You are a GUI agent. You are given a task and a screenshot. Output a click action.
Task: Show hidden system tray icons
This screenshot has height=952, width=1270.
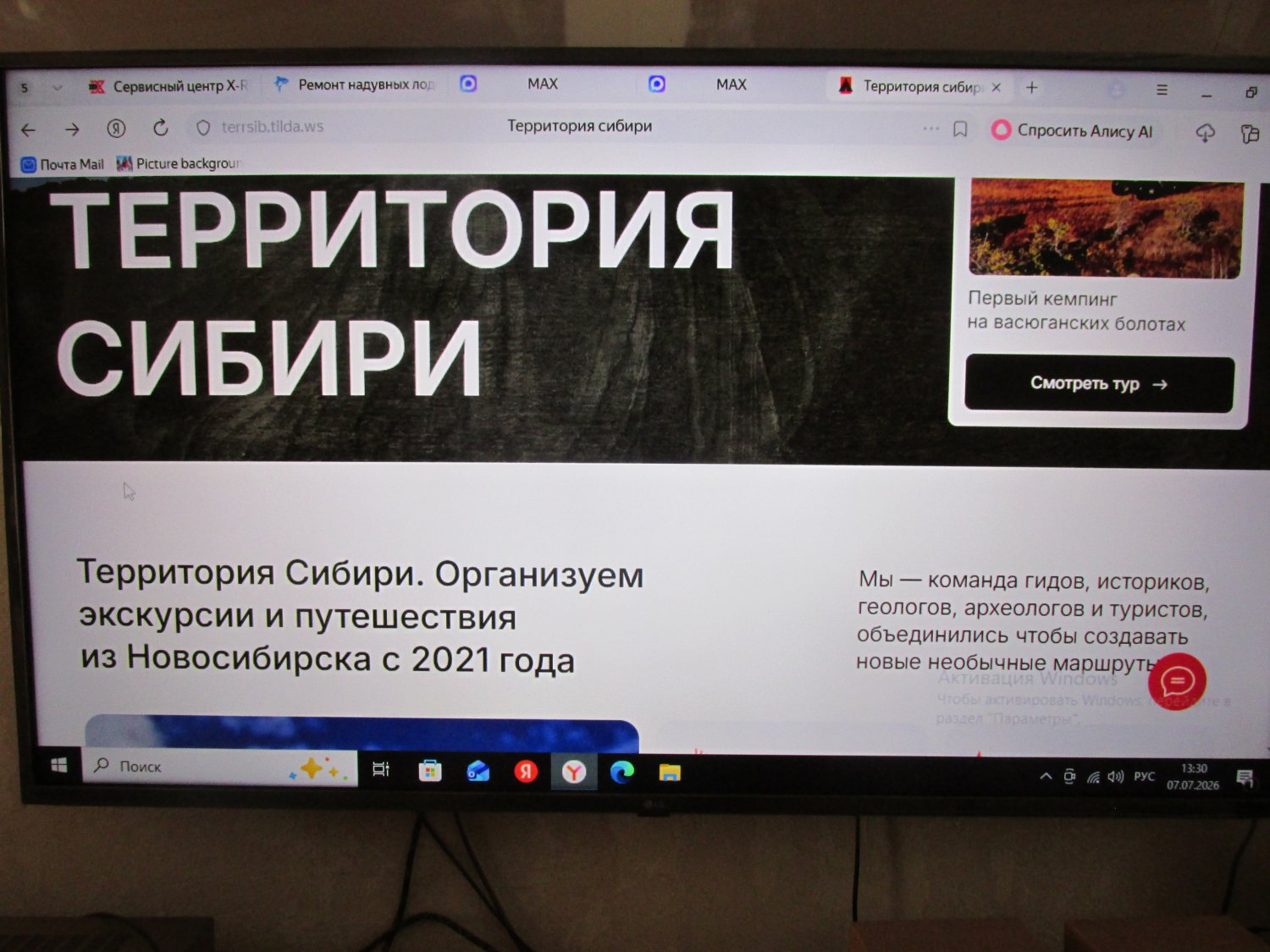tap(1046, 776)
